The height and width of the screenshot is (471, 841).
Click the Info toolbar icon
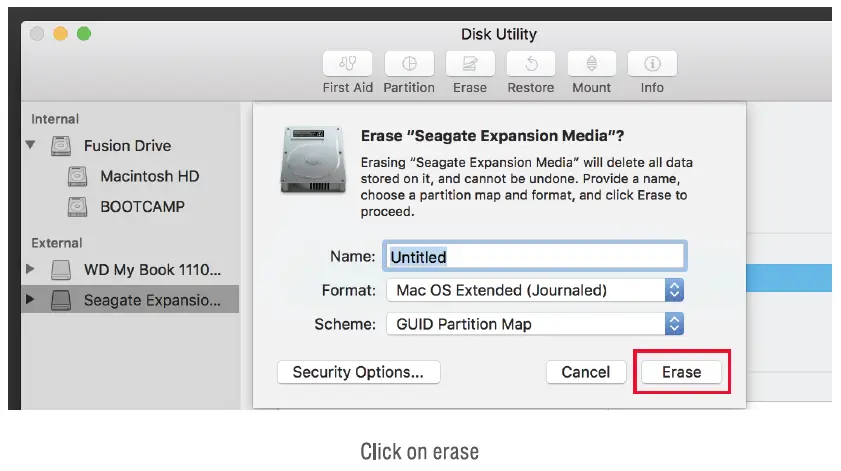[652, 64]
